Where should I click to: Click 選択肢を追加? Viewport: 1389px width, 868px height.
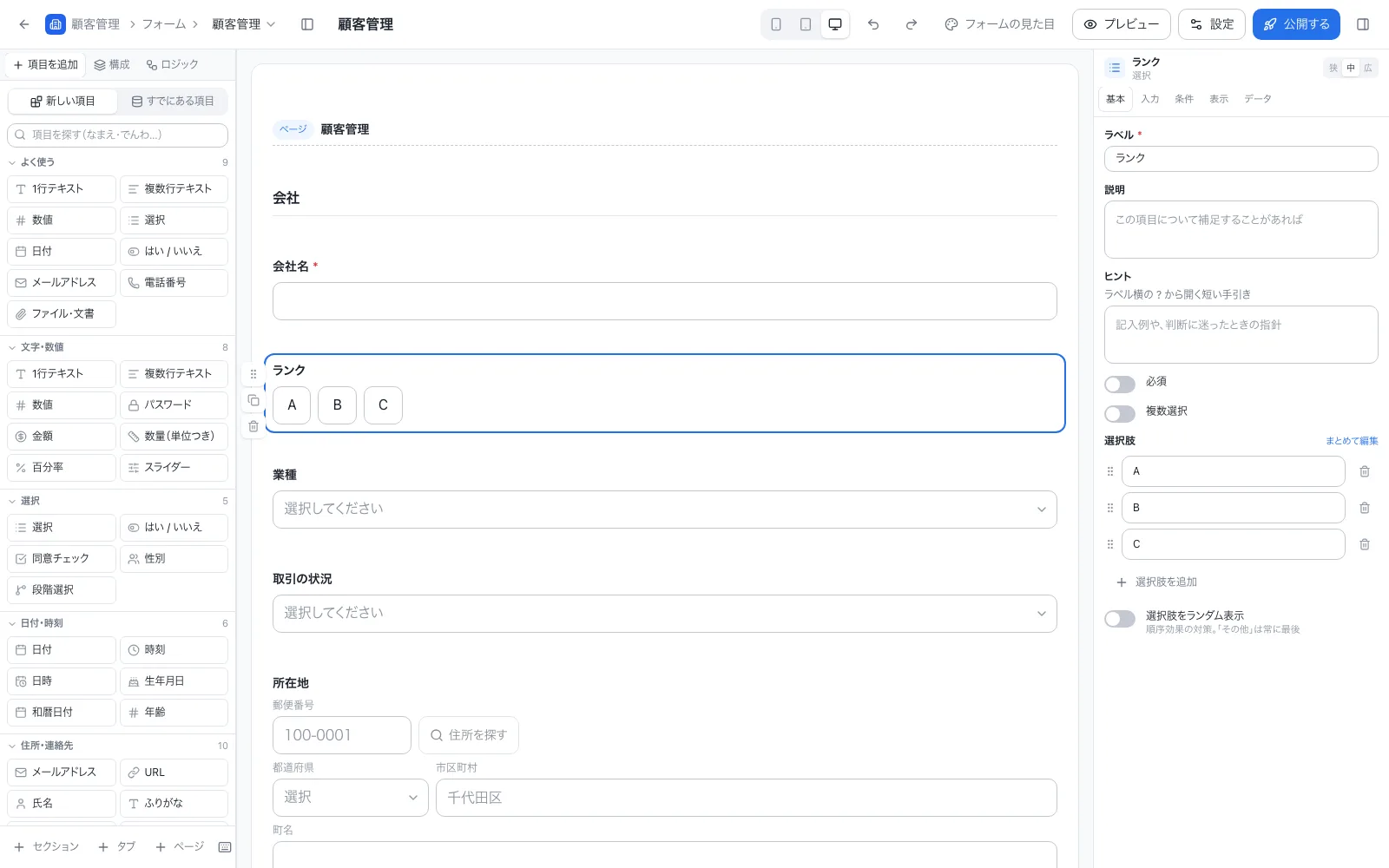point(1157,582)
